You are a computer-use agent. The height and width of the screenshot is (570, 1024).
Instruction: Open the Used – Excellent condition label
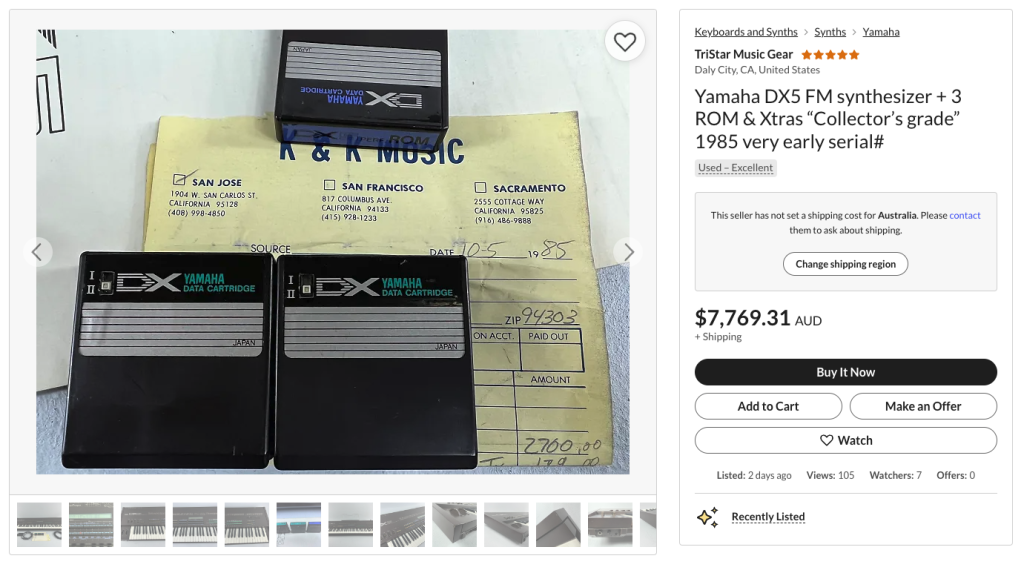pyautogui.click(x=735, y=168)
